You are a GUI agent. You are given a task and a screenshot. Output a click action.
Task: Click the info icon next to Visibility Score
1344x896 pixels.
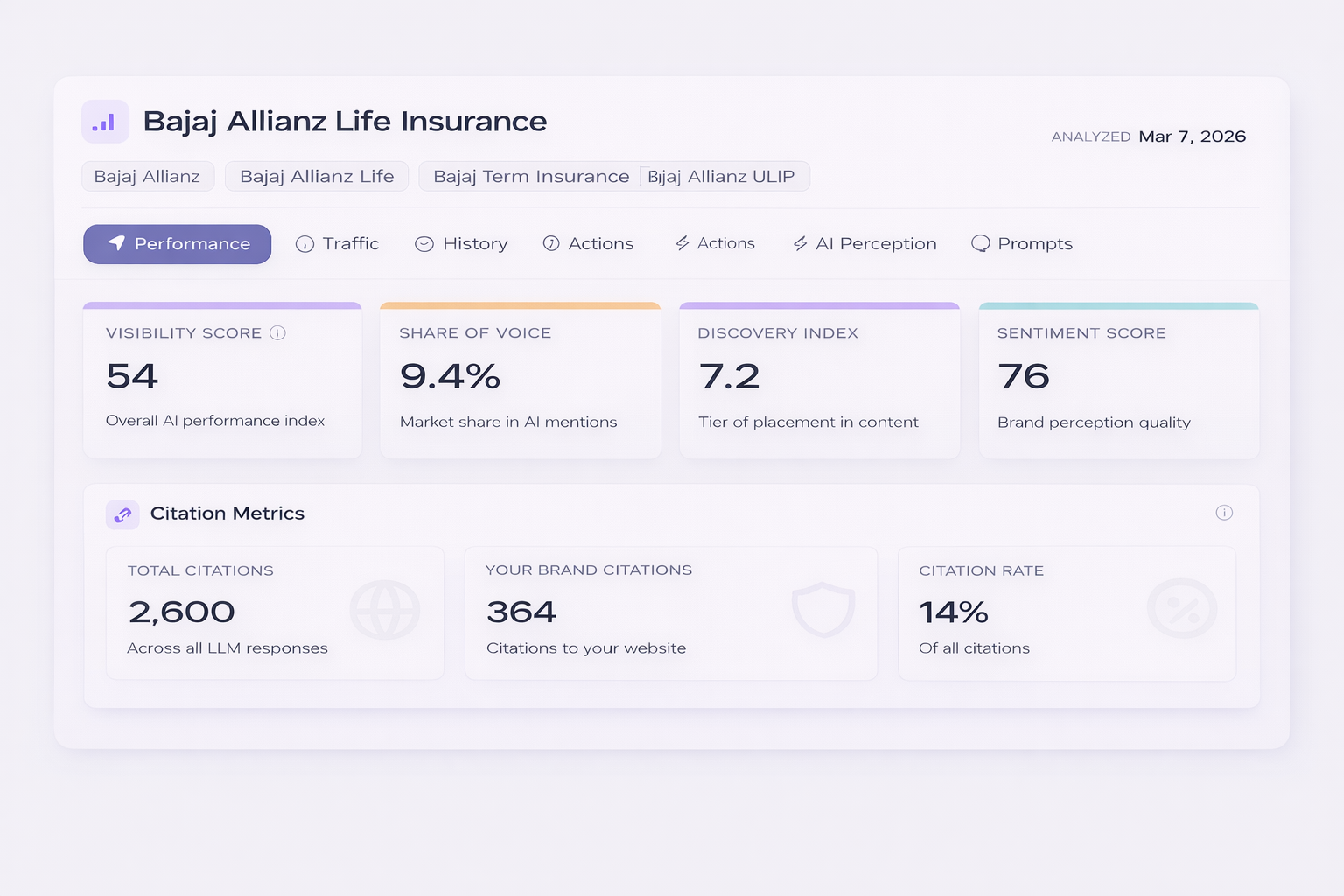[277, 332]
